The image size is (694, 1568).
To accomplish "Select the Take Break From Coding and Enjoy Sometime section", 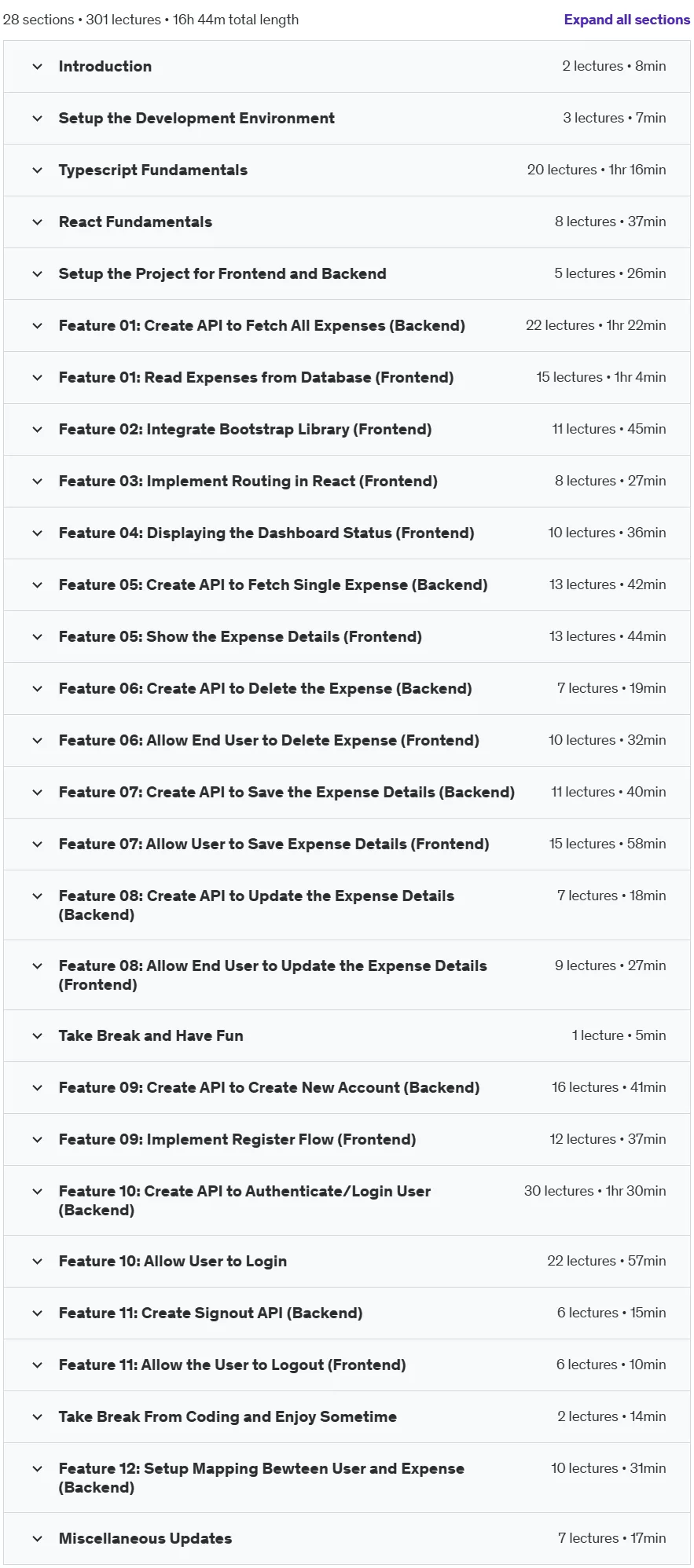I will 347,1417.
